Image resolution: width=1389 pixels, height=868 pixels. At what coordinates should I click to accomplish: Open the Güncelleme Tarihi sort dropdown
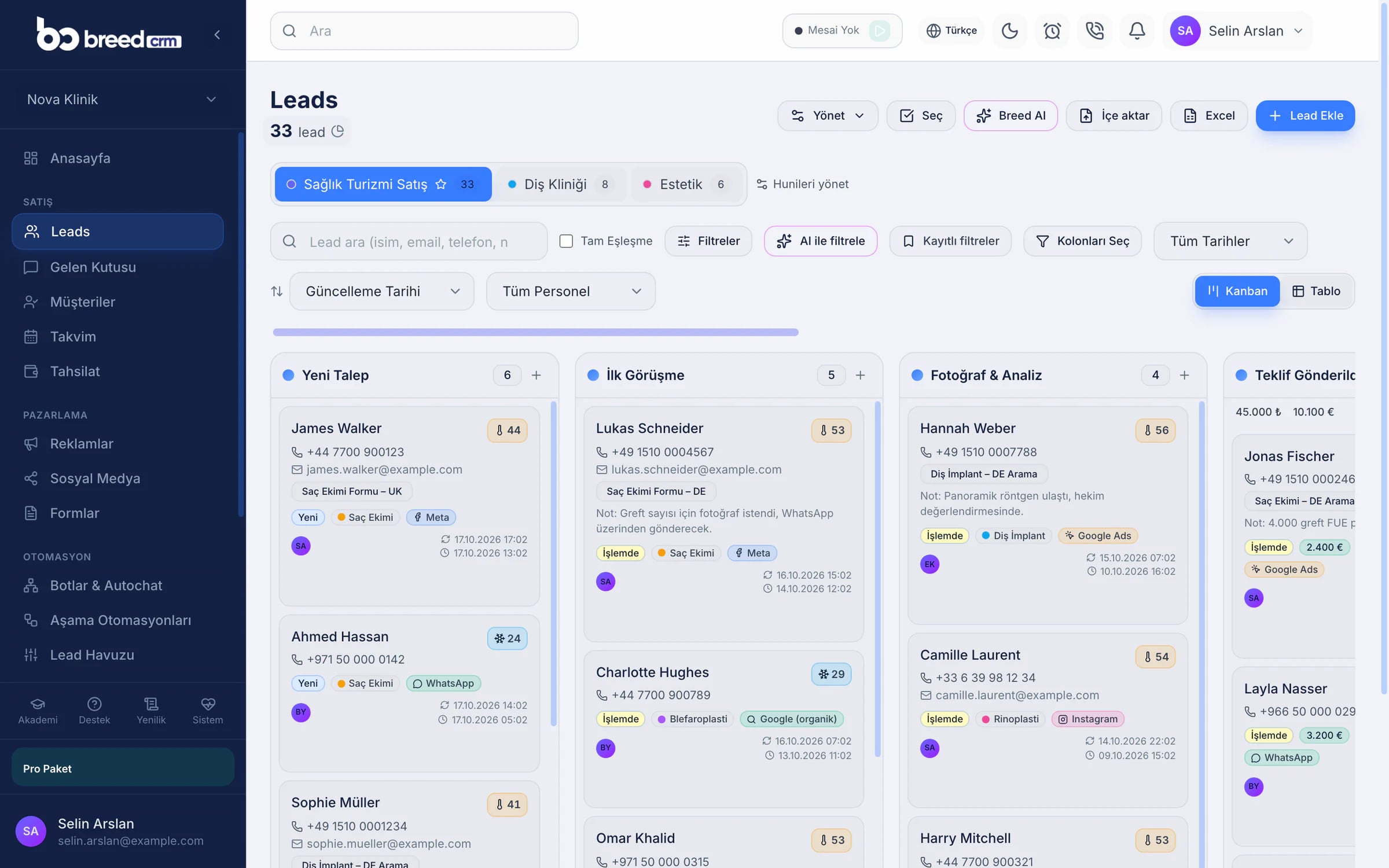[x=382, y=291]
